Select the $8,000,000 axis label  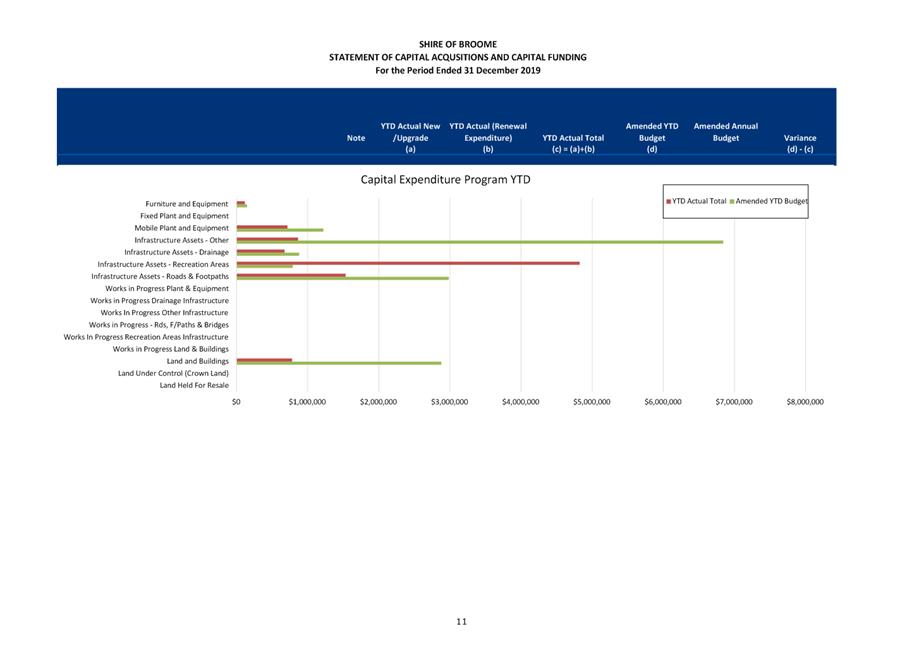804,402
